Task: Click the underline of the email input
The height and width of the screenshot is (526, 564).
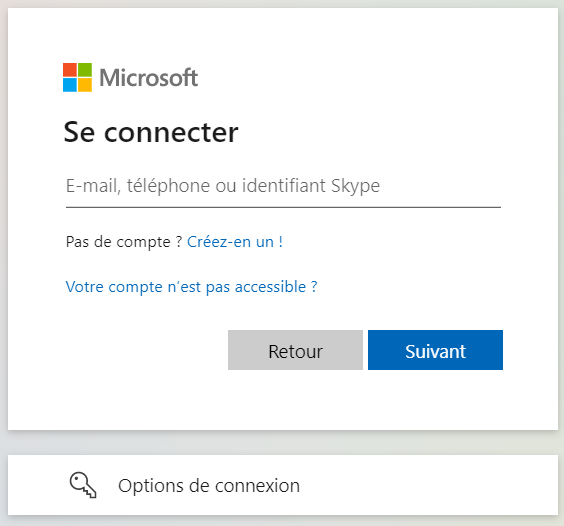Action: point(283,207)
